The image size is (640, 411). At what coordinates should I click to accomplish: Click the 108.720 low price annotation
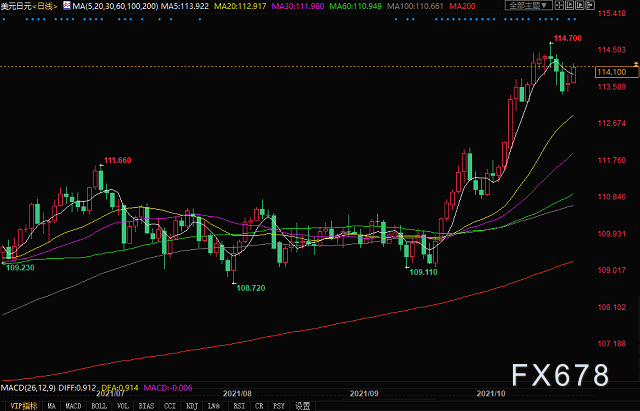(x=251, y=288)
